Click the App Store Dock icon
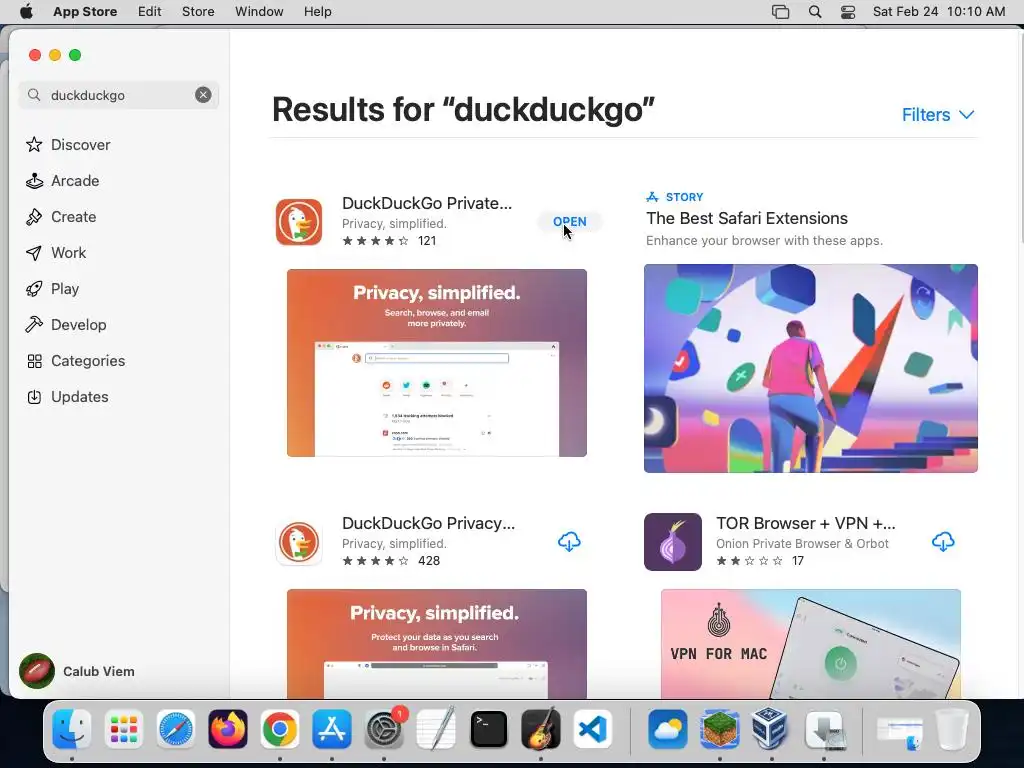Screen dimensions: 1024x768 pyautogui.click(x=332, y=729)
